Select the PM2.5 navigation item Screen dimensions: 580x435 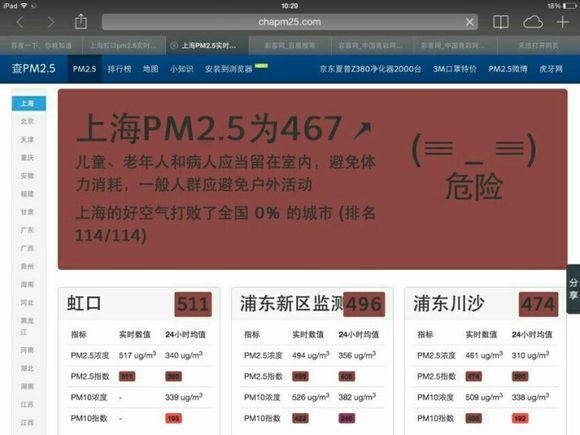pos(84,69)
